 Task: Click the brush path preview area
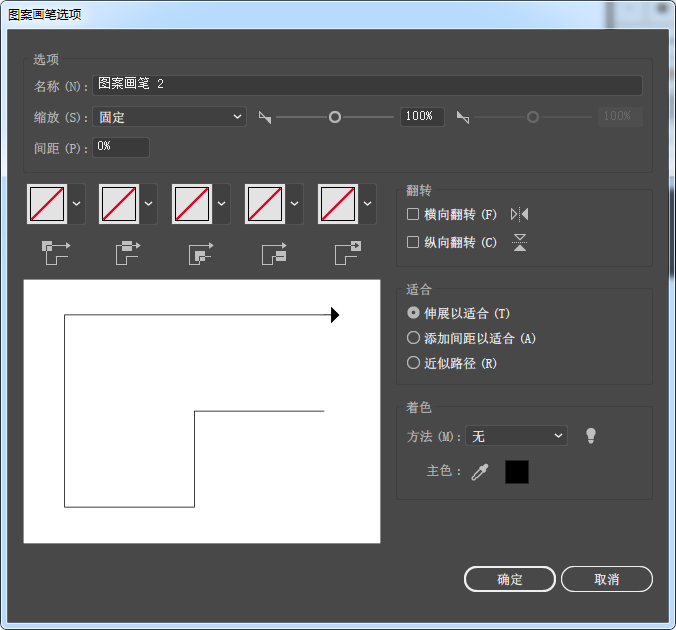tap(202, 411)
